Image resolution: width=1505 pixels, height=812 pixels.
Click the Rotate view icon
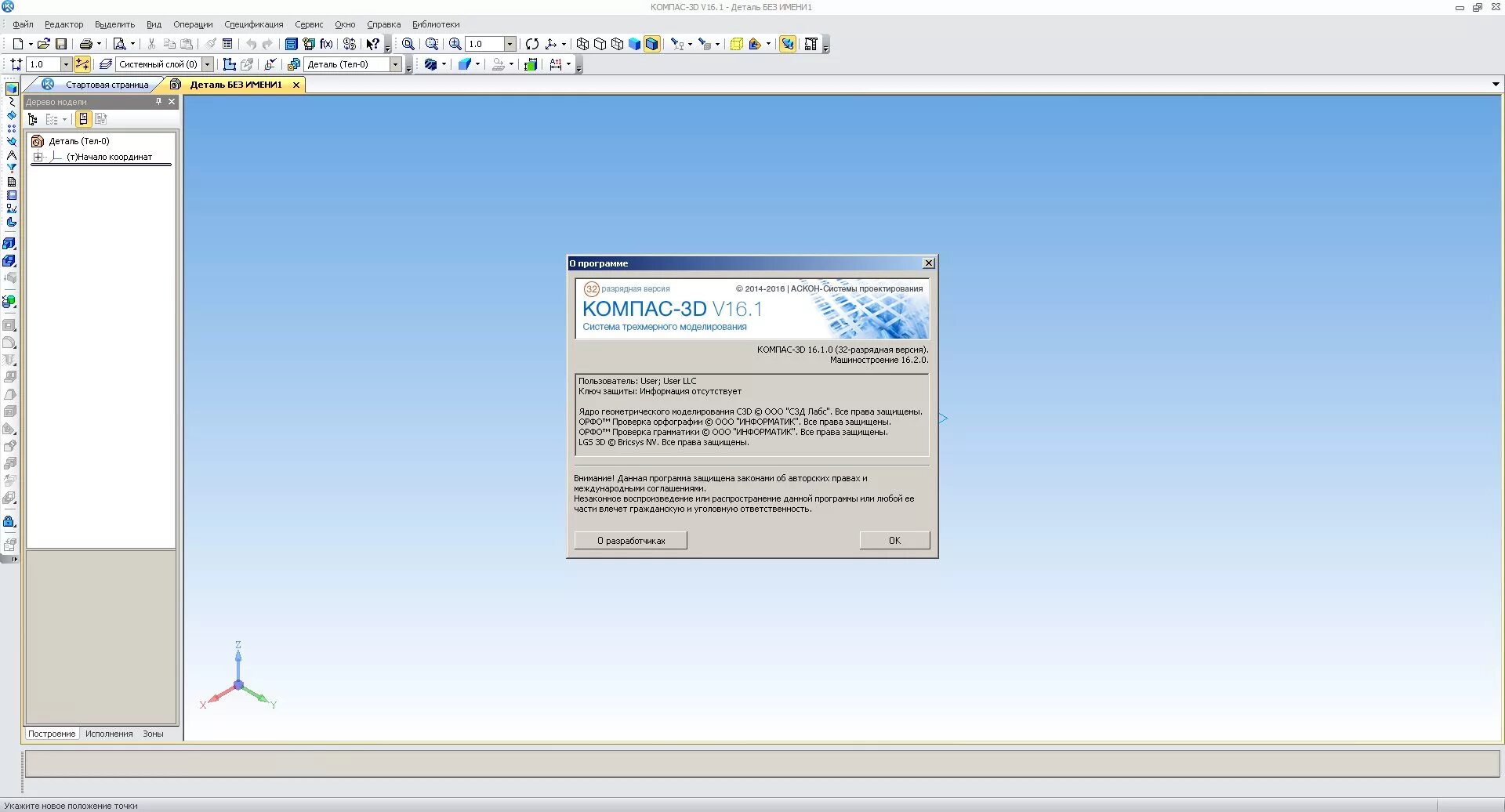532,44
